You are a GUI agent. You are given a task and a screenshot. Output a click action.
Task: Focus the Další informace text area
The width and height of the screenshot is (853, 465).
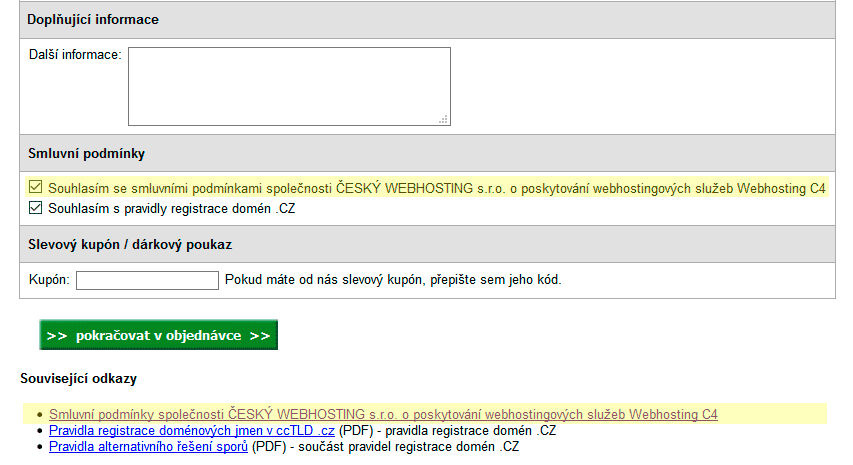288,86
